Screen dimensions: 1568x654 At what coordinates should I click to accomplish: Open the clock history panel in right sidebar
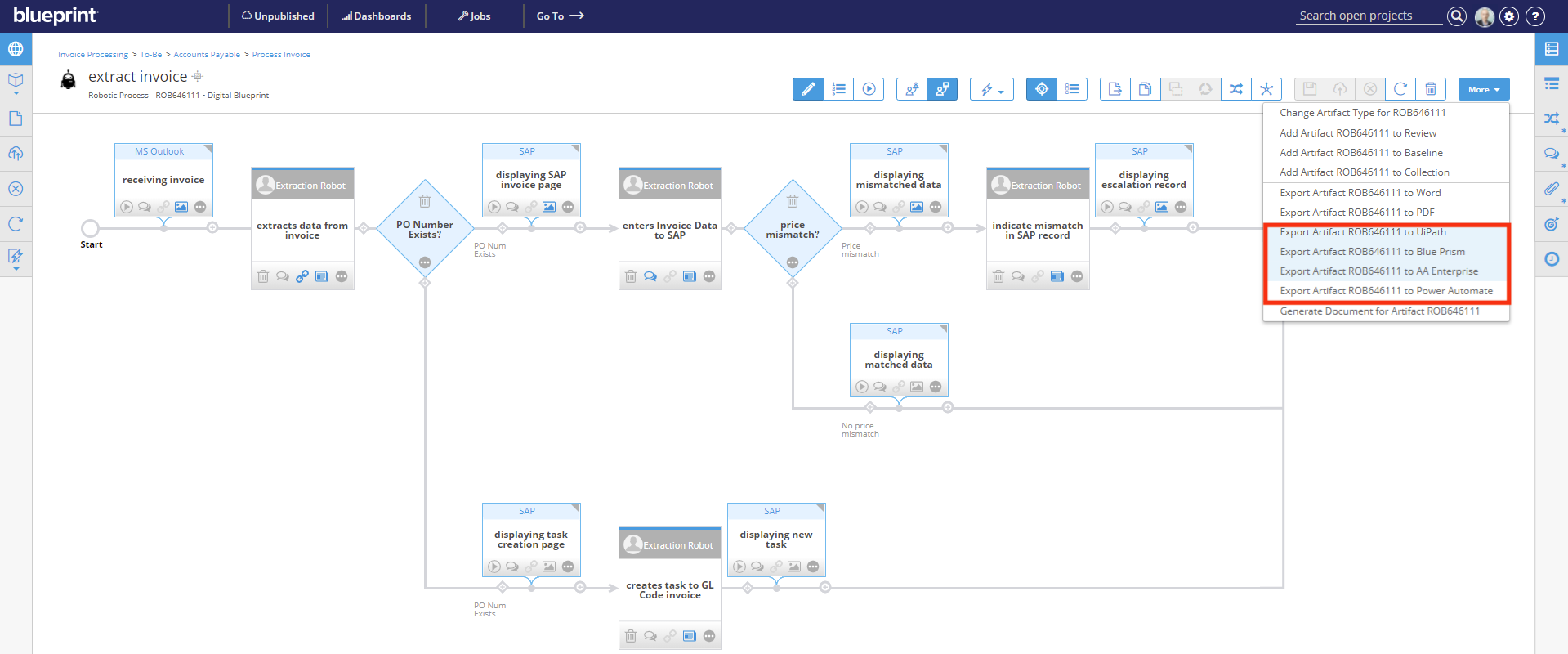point(1551,259)
